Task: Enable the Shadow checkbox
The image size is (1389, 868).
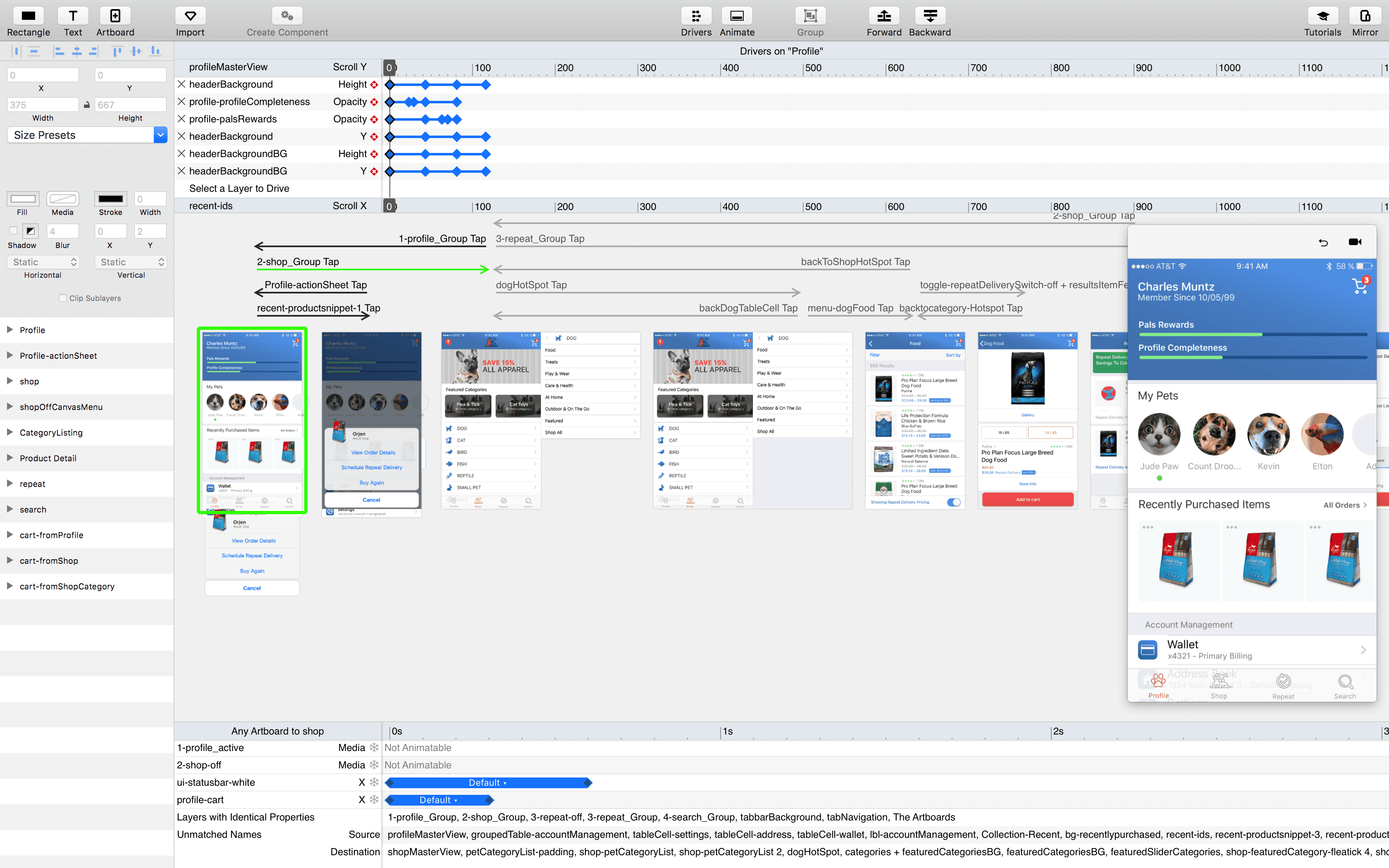Action: point(13,231)
